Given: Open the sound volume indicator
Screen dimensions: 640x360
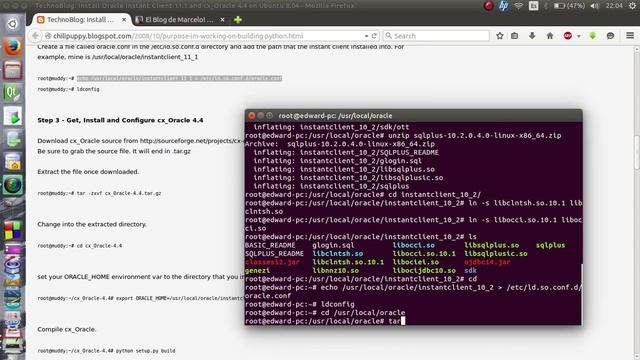Looking at the screenshot, I should point(595,6).
